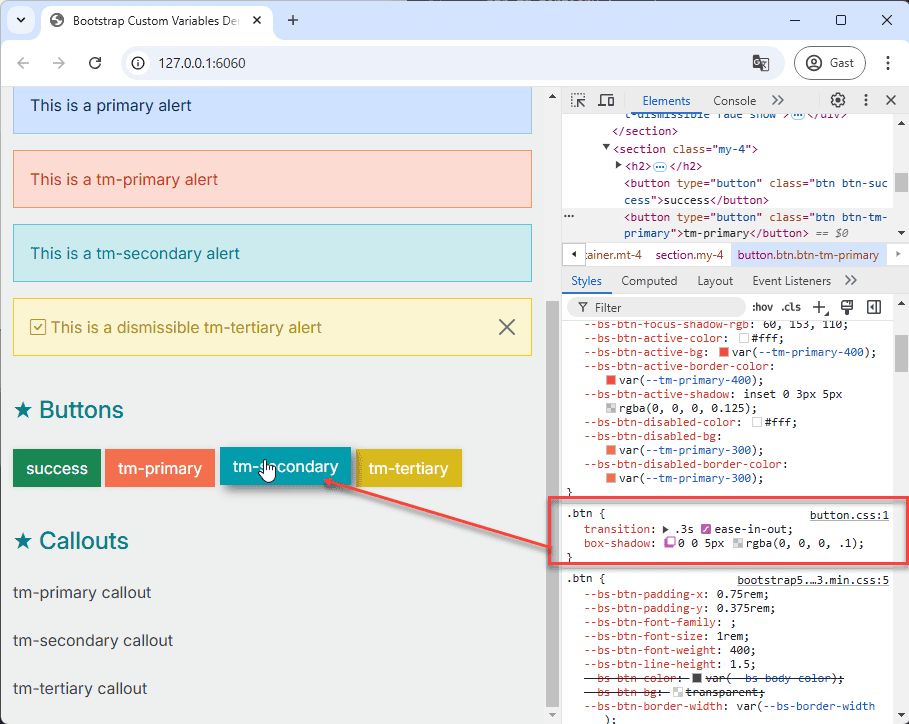909x724 pixels.
Task: Expand transition shorthand triangle
Action: click(666, 529)
